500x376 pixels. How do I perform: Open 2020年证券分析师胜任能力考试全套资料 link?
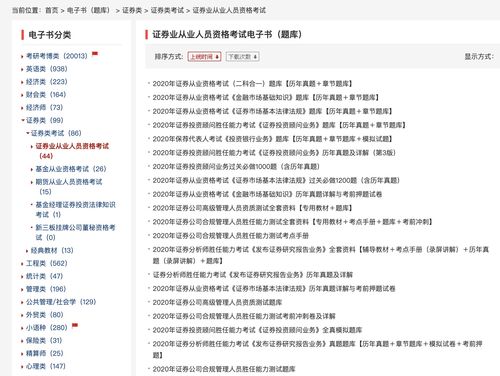(321, 255)
